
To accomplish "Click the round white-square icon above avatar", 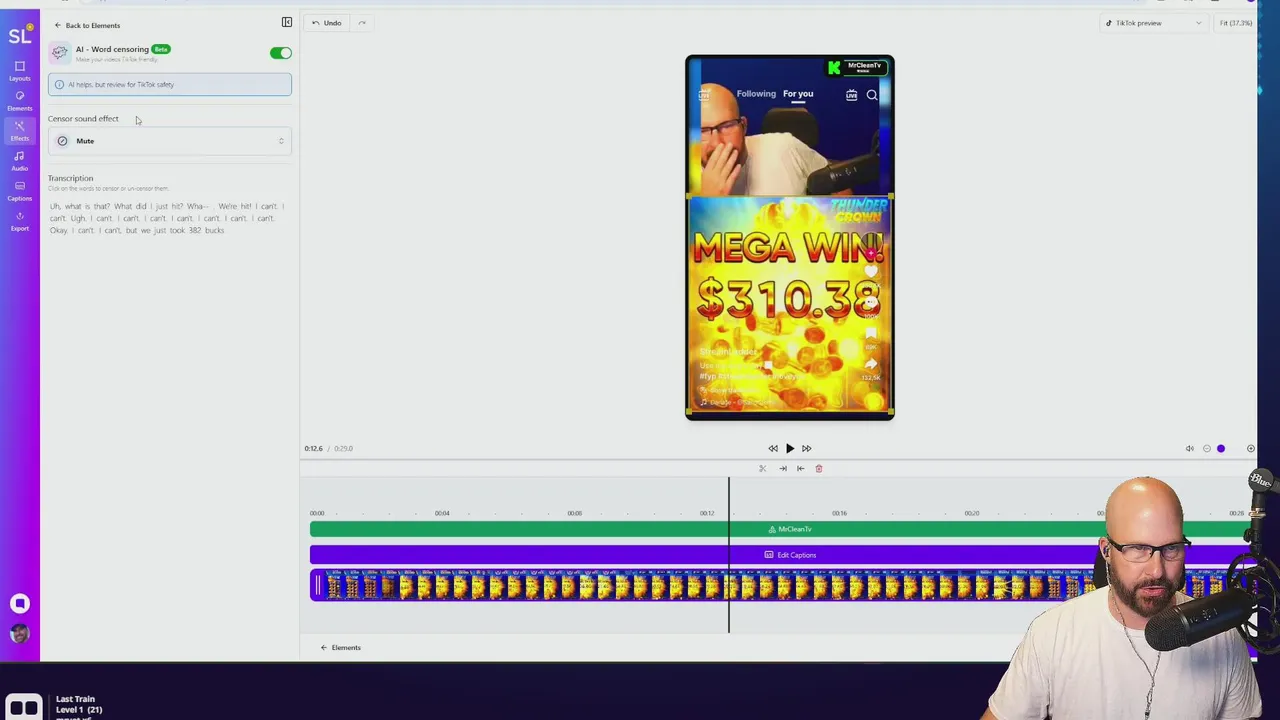I will pyautogui.click(x=19, y=603).
